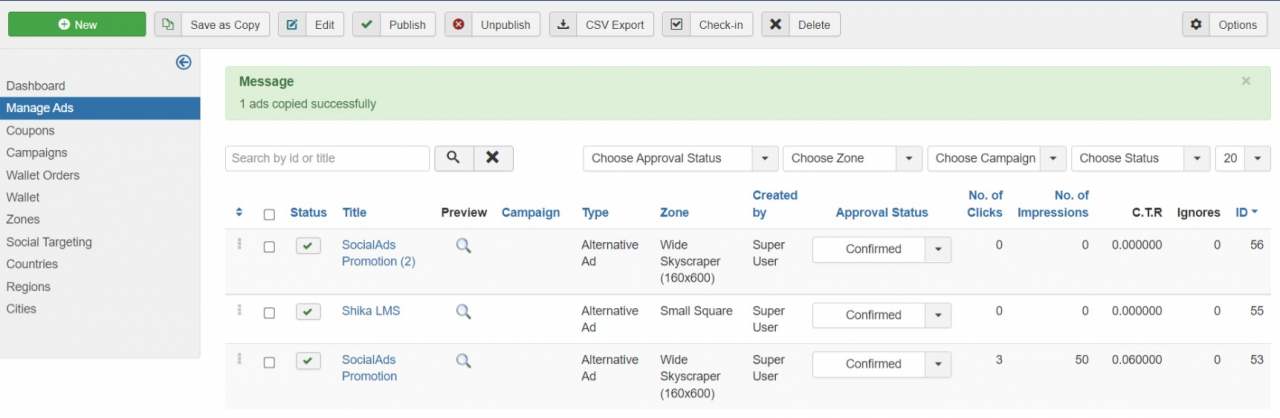
Task: Go to Campaigns in the sidebar
Action: [x=37, y=153]
